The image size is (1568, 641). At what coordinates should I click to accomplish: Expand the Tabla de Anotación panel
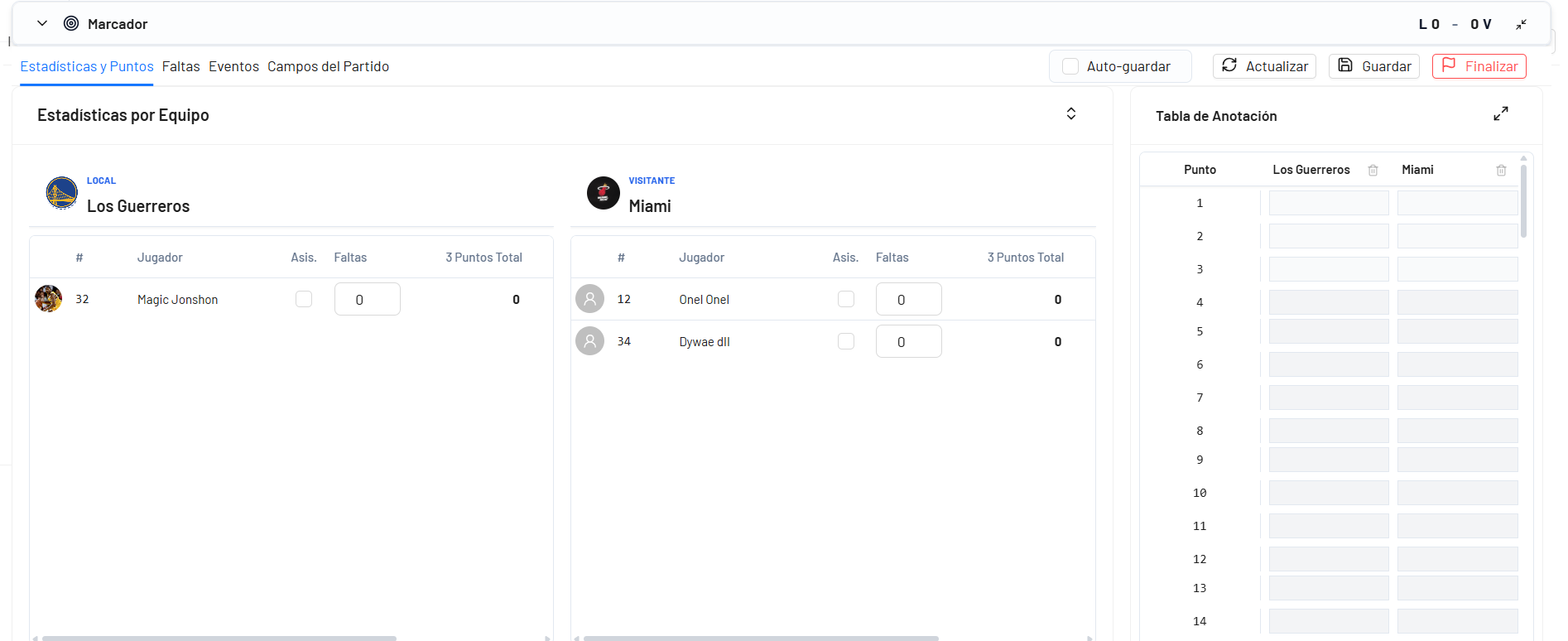point(1501,113)
